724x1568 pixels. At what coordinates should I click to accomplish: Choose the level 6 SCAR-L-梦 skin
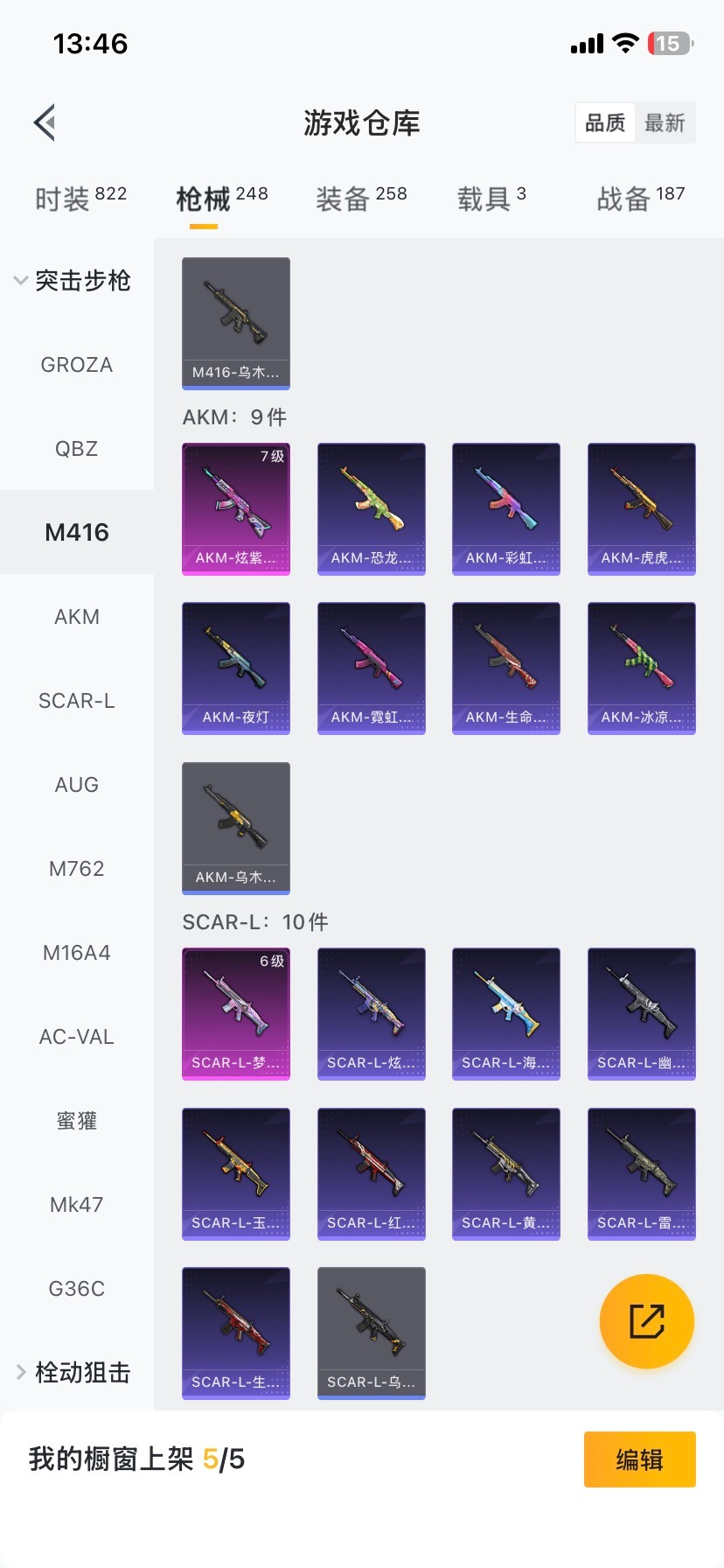236,1014
